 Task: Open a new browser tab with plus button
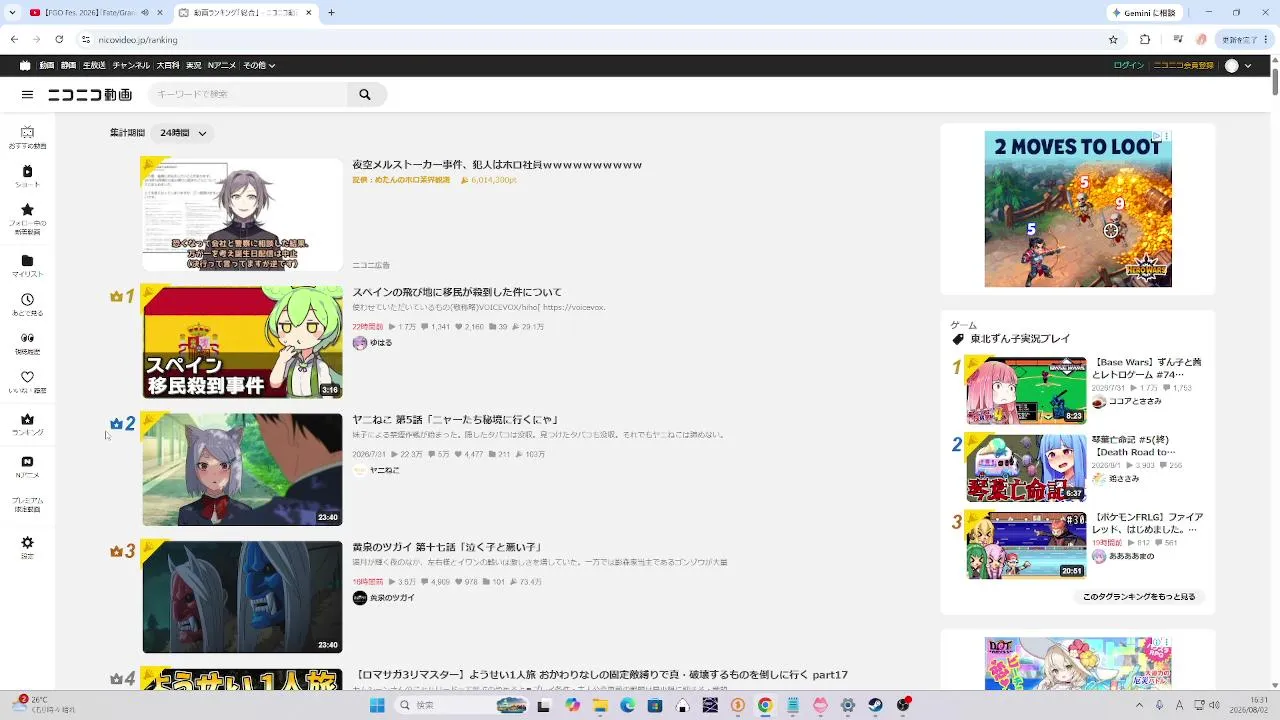(331, 13)
